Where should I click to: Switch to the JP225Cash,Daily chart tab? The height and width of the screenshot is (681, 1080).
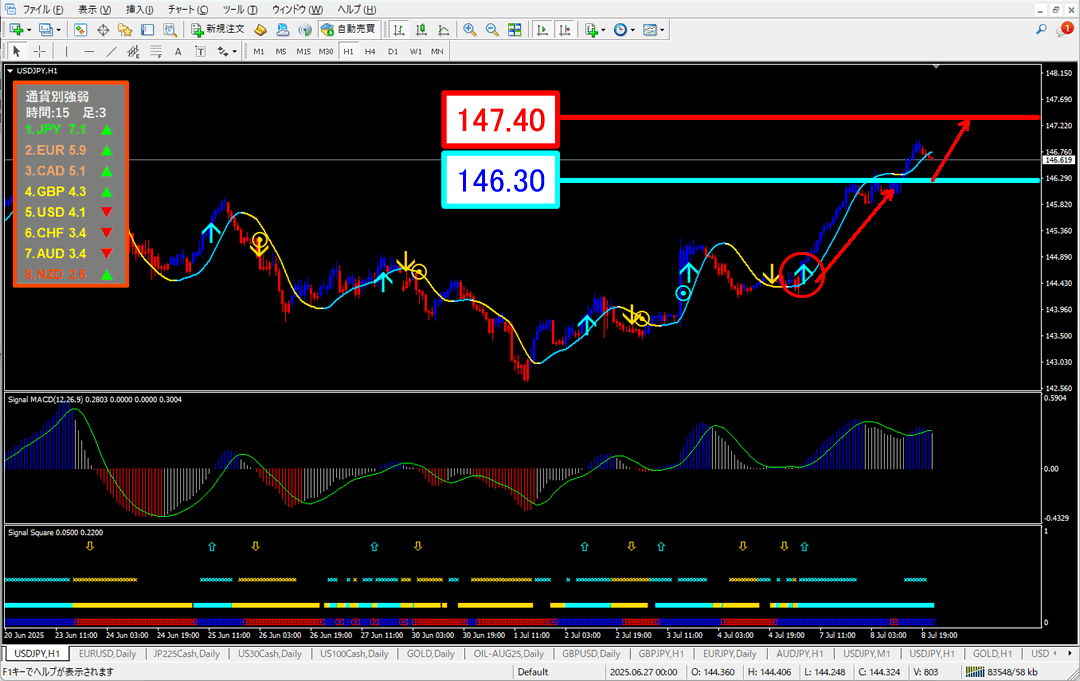pyautogui.click(x=187, y=653)
